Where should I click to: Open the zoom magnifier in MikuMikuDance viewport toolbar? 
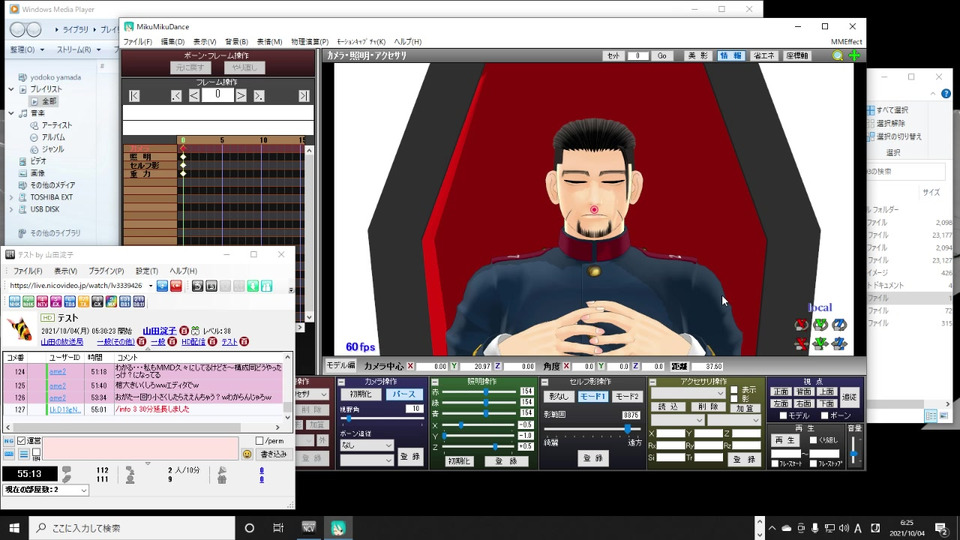click(x=838, y=56)
